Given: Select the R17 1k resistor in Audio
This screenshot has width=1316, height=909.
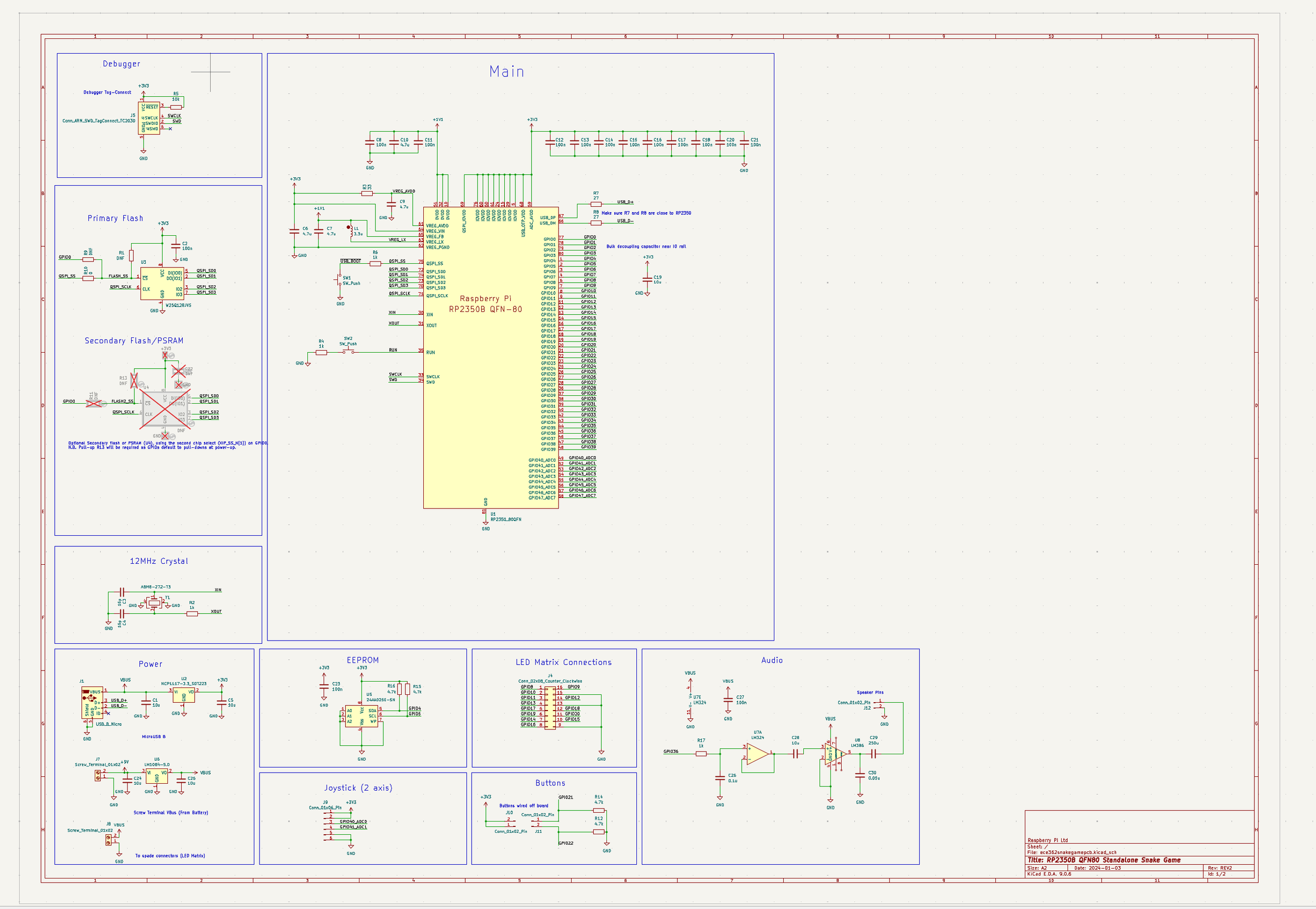Looking at the screenshot, I should 701,754.
